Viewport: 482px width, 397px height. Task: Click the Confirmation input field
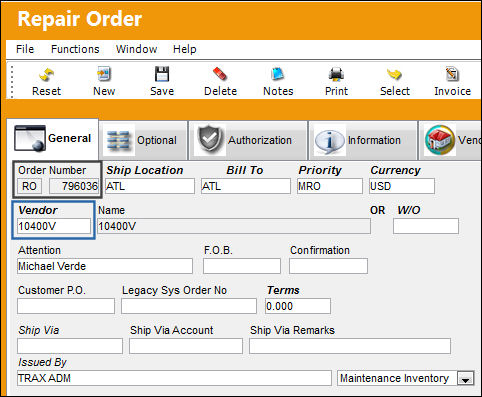tap(328, 266)
